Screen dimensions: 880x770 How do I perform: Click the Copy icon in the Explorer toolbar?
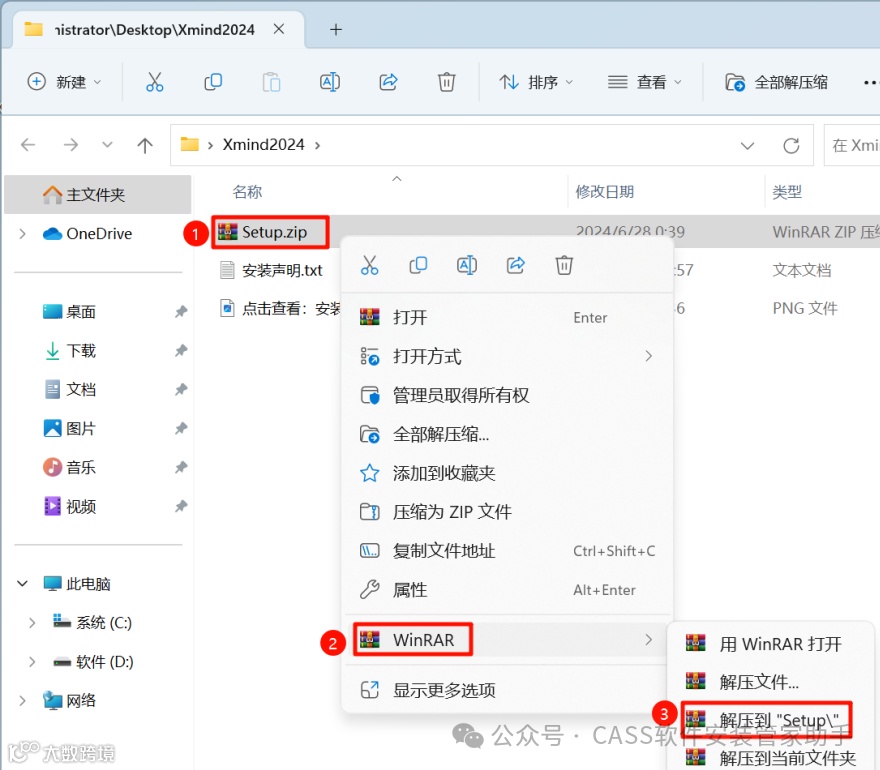click(213, 82)
